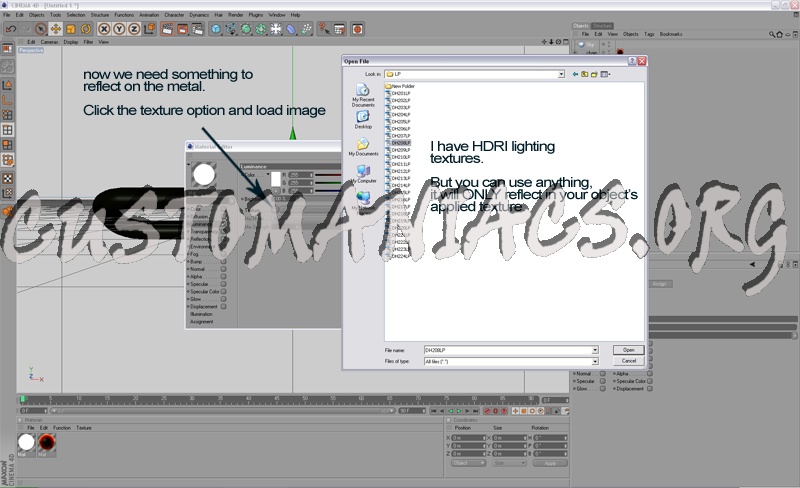Open the View Menu icon in Open File dialog
Screen dimensions: 800x488
(605, 75)
